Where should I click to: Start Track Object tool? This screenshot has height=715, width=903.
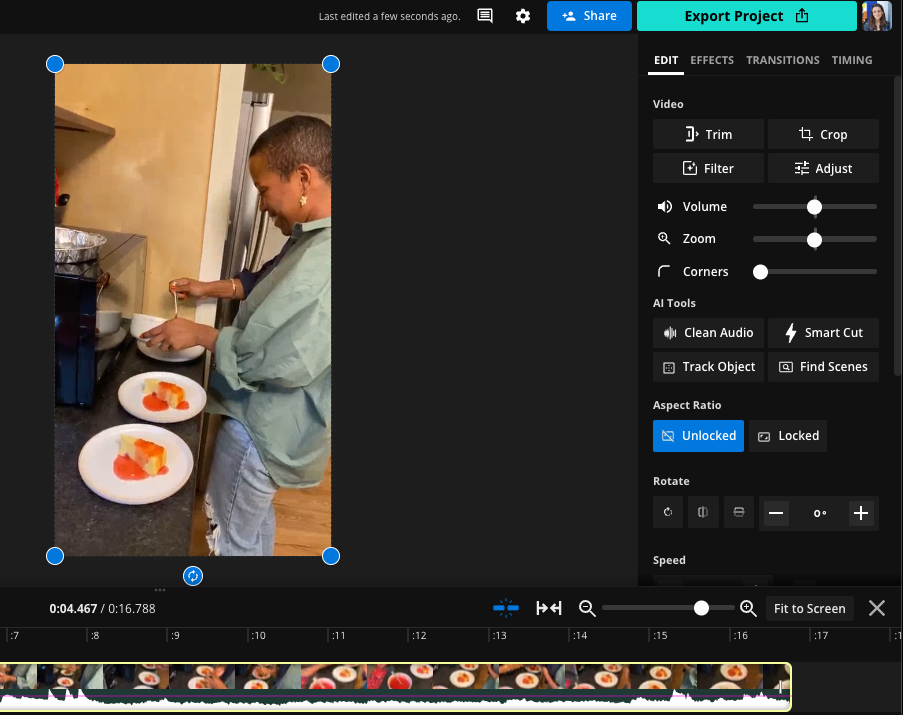click(708, 367)
